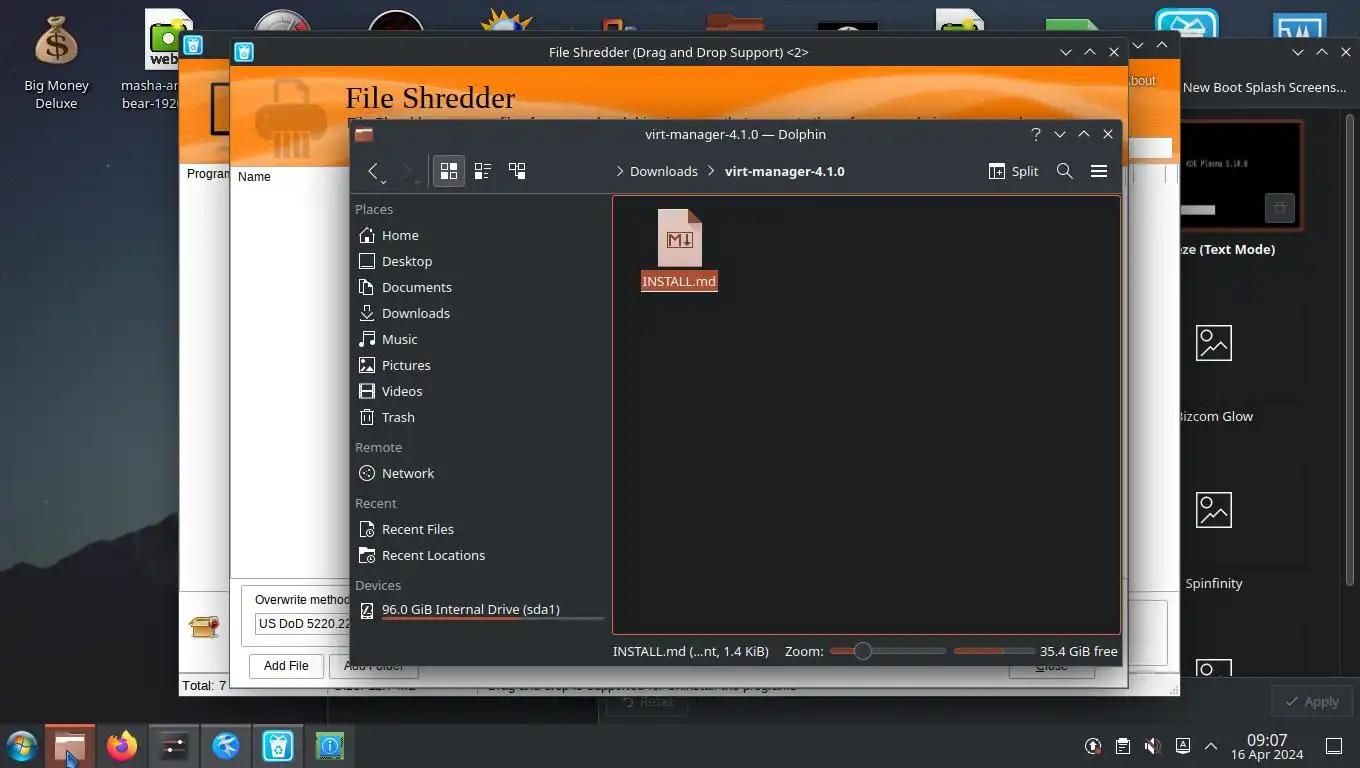Expand hidden system tray icons arrow

click(1211, 746)
